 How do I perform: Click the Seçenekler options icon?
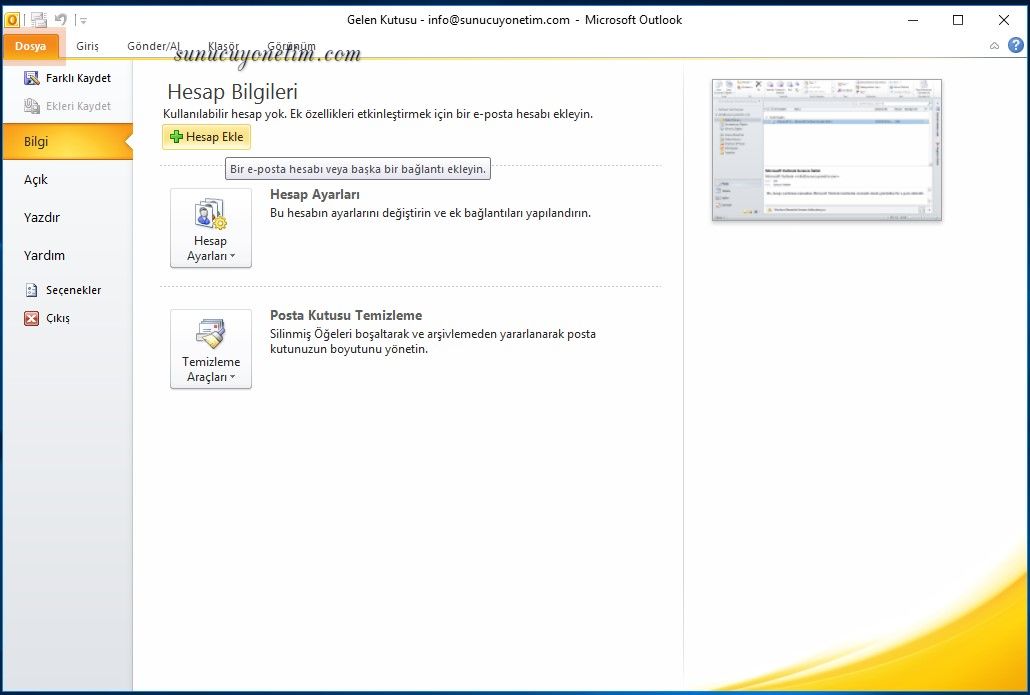(31, 290)
